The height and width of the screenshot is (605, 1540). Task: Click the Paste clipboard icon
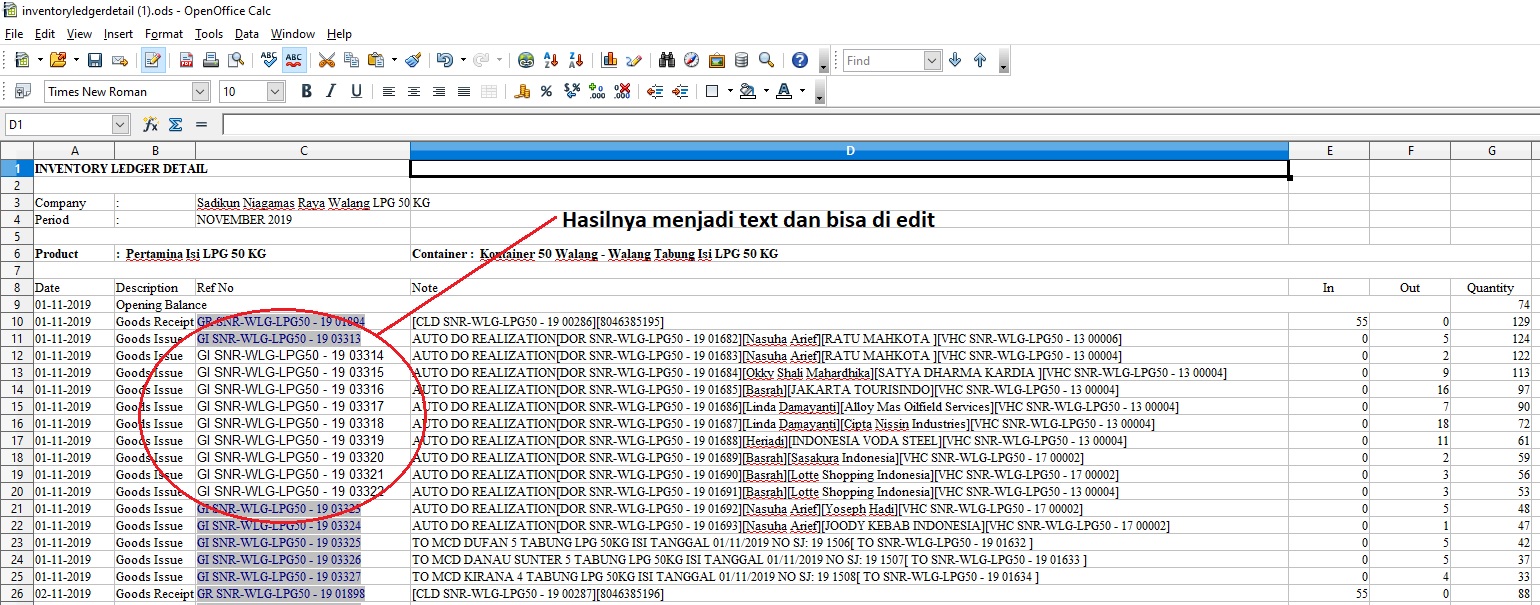[x=376, y=60]
